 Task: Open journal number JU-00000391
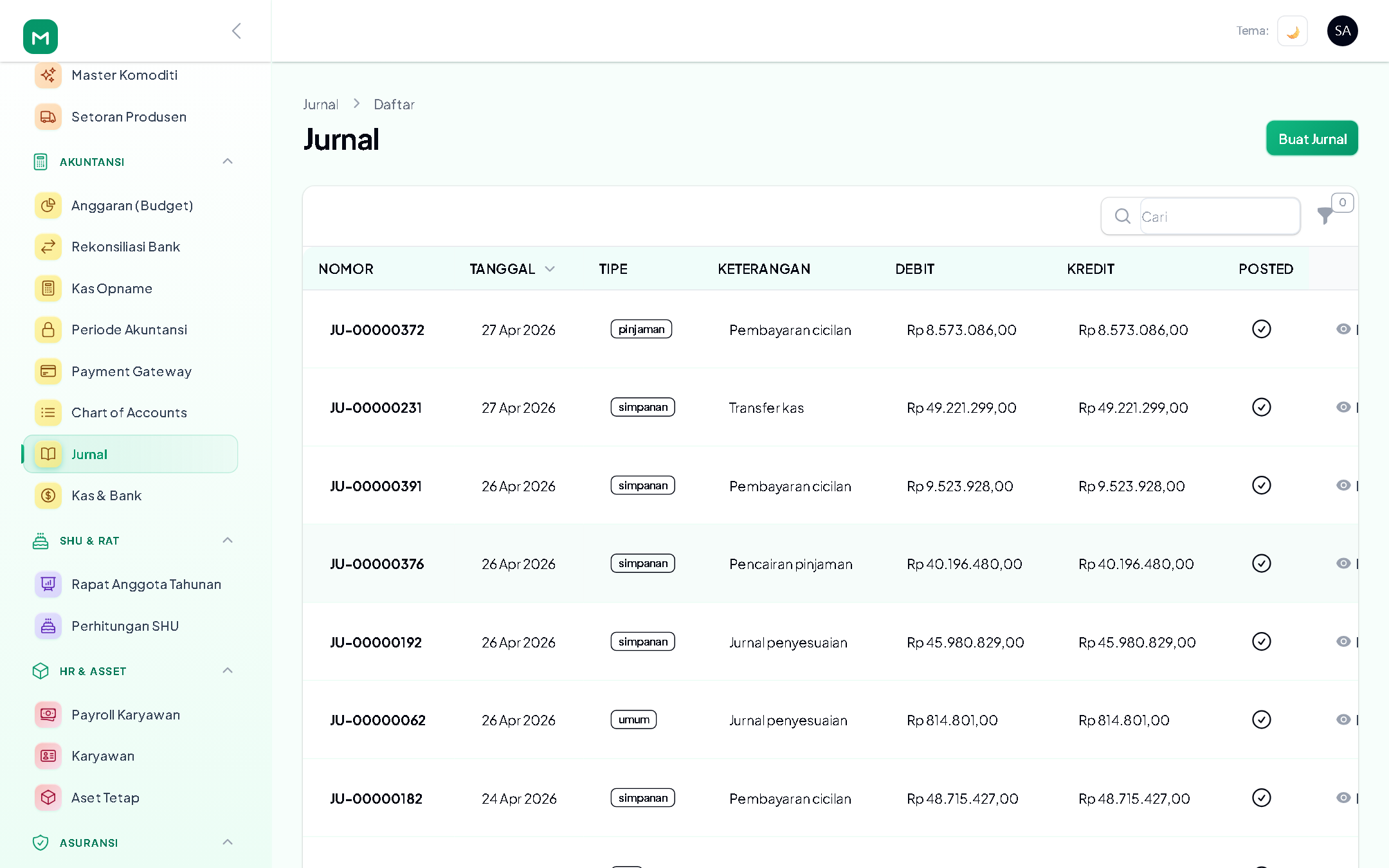(x=376, y=486)
